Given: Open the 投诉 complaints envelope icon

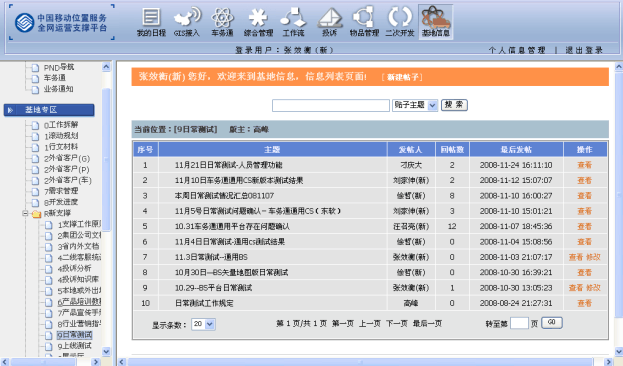Looking at the screenshot, I should [329, 22].
